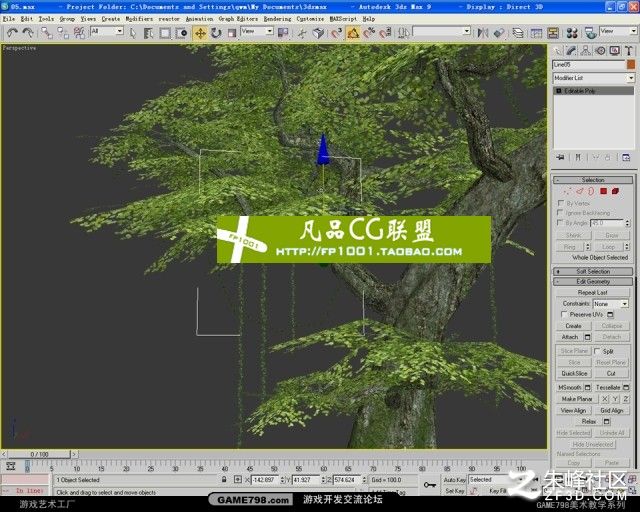This screenshot has height=512, width=640.
Task: Enable Preserve UVs checkbox
Action: (x=564, y=314)
